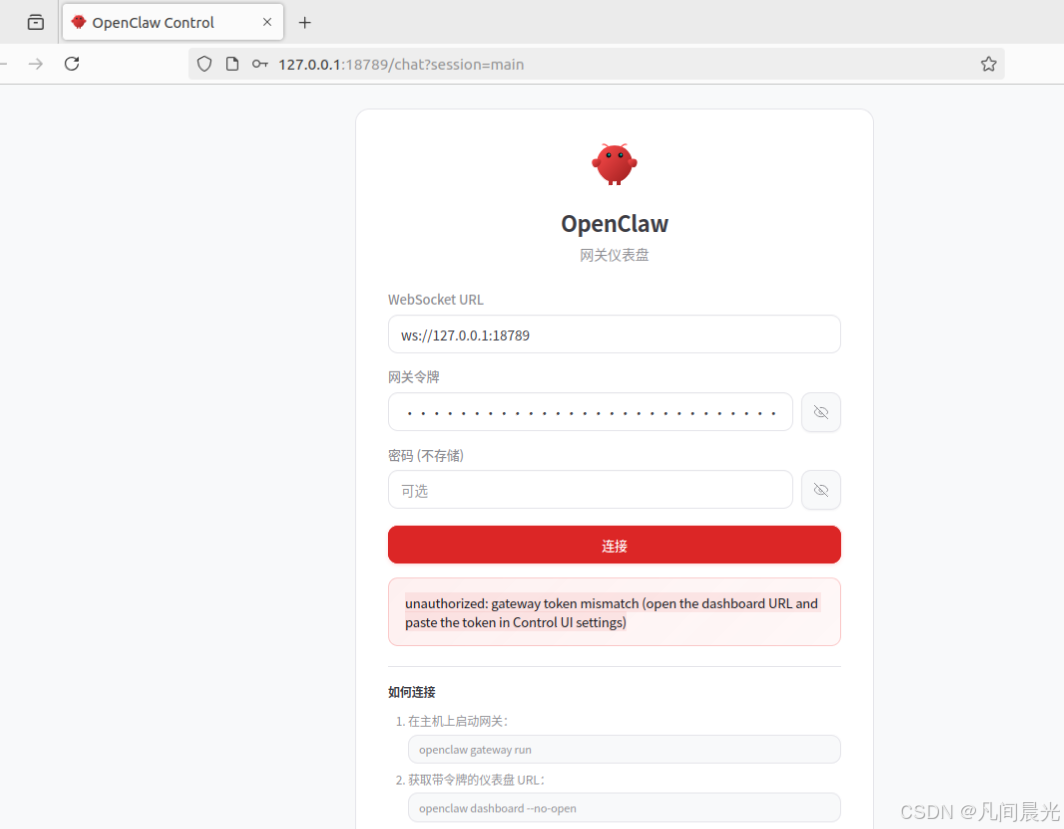Reload the current page
The height and width of the screenshot is (829, 1064).
coord(72,64)
